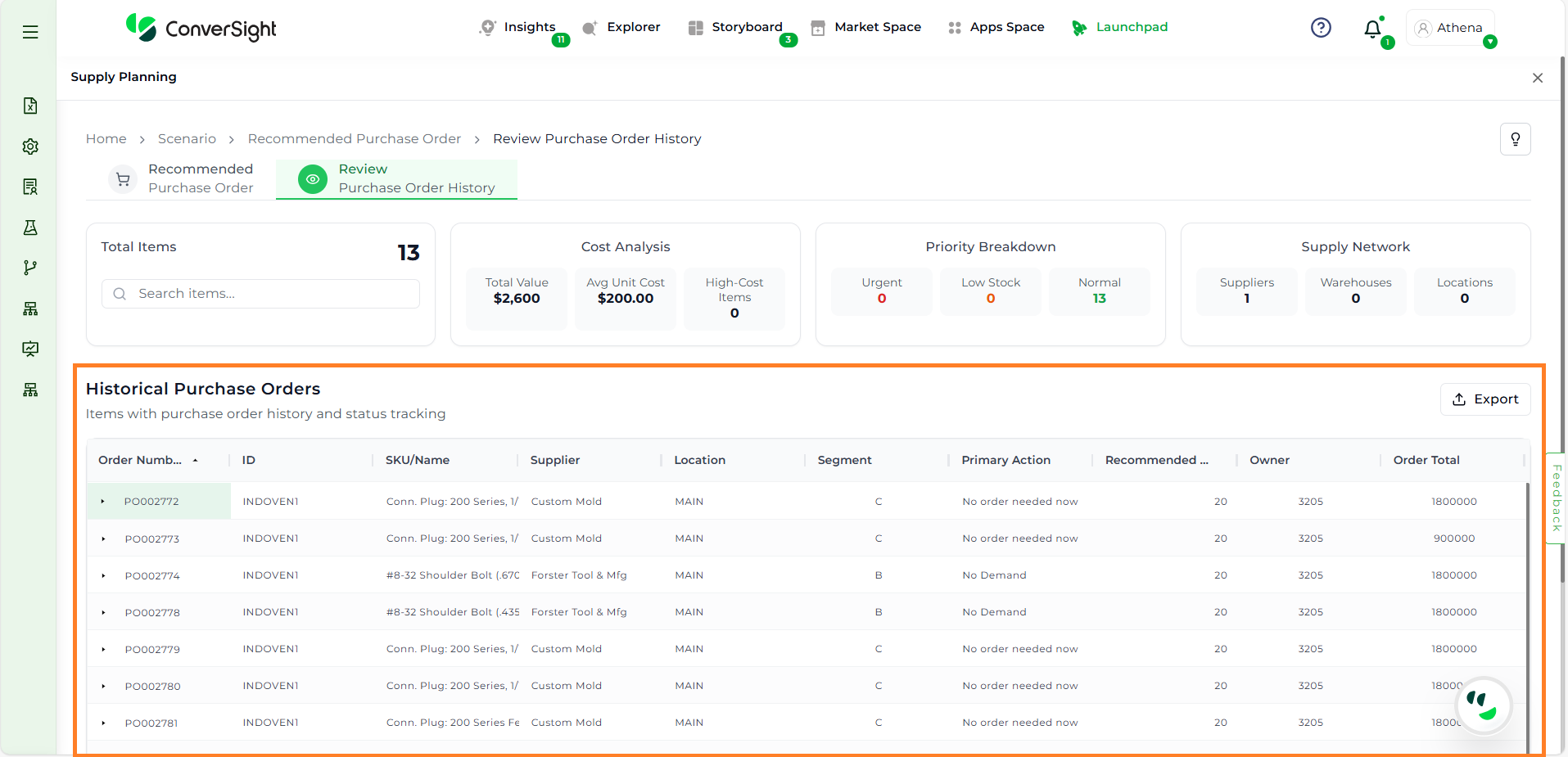The image size is (1568, 757).
Task: Click the notification bell icon
Action: point(1372,29)
